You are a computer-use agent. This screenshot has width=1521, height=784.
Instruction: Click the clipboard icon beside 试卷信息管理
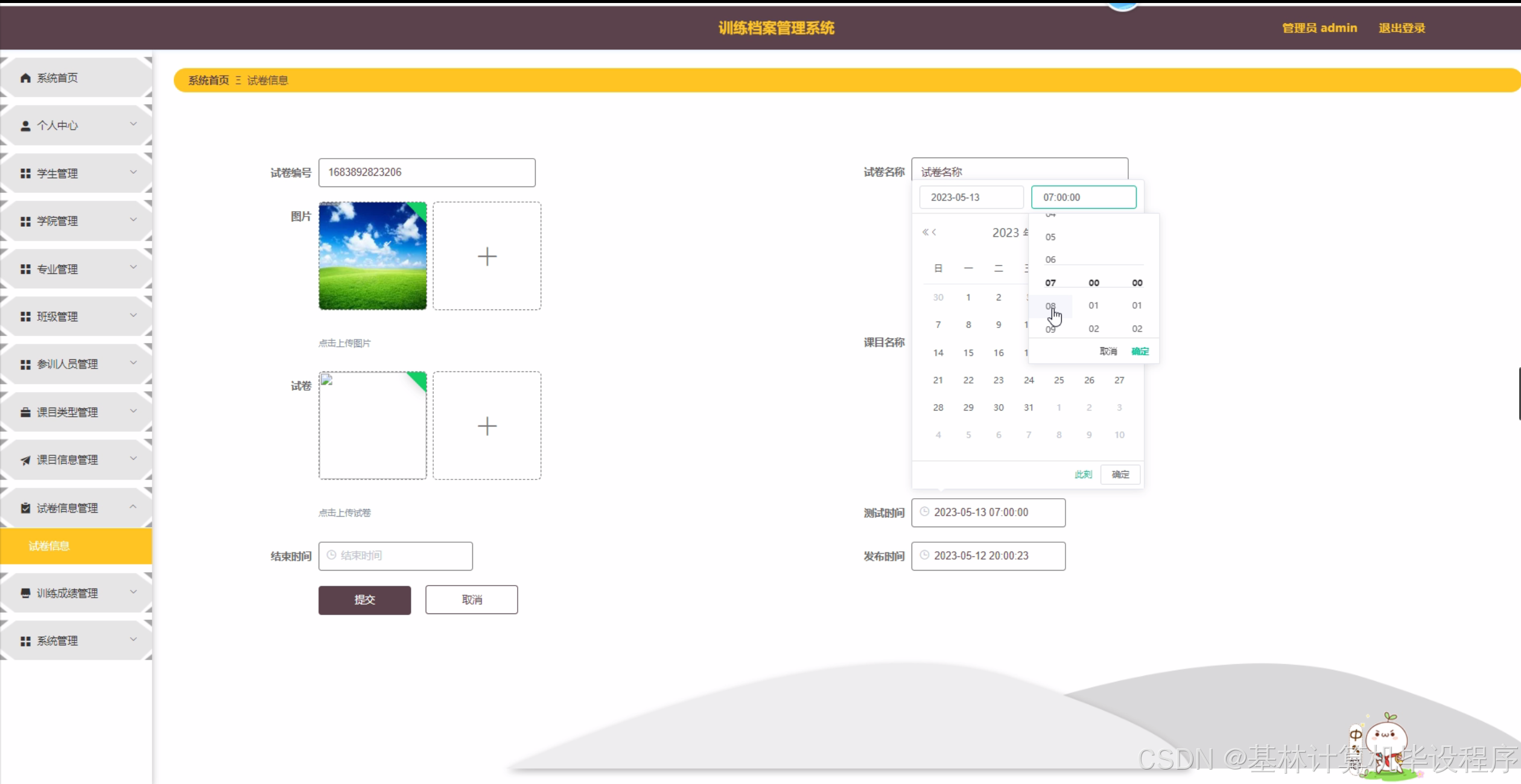25,508
